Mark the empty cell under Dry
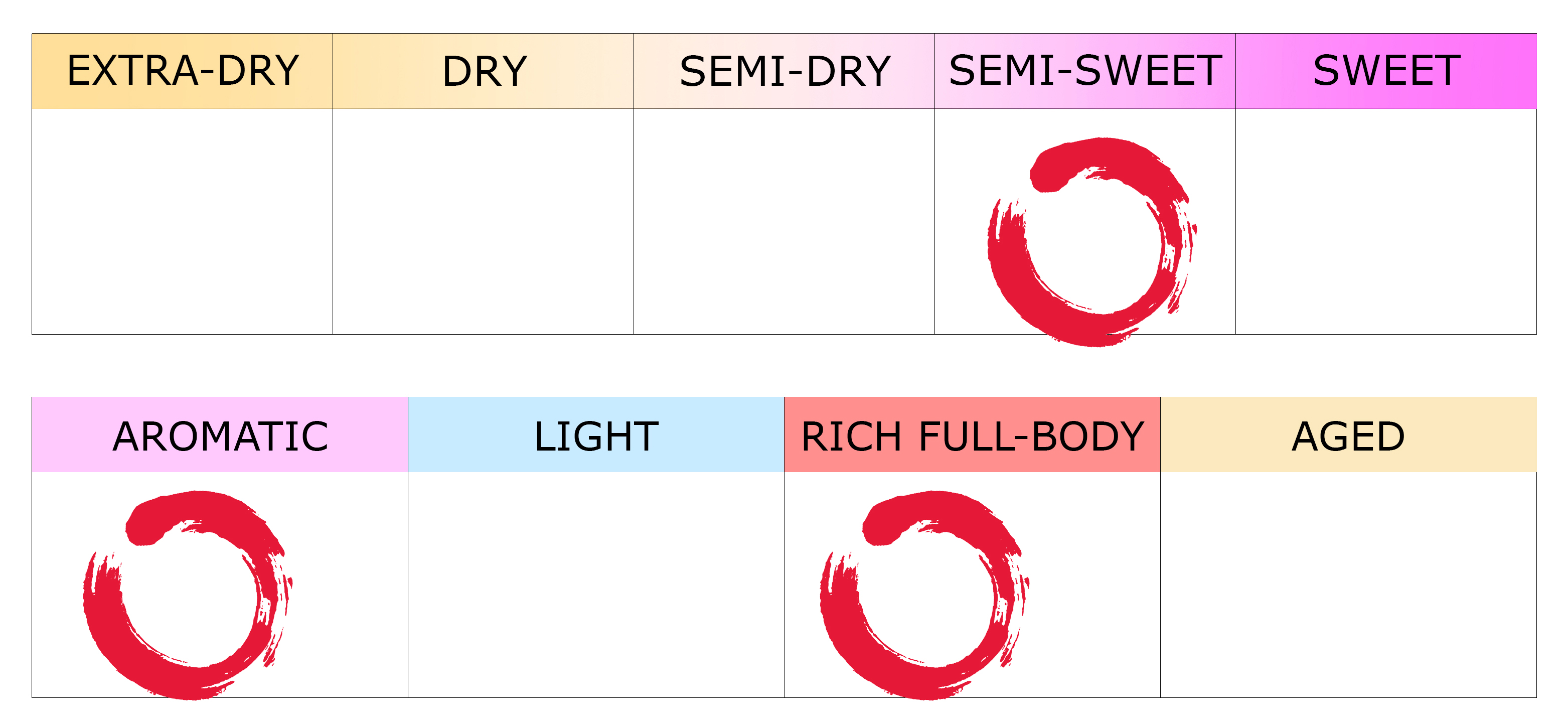The height and width of the screenshot is (728, 1568). tap(484, 222)
